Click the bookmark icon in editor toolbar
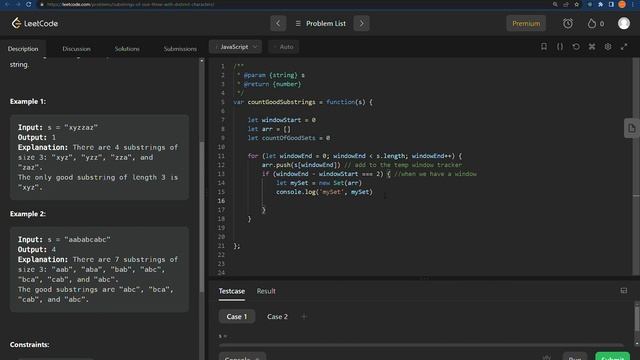This screenshot has height=360, width=640. pos(544,47)
